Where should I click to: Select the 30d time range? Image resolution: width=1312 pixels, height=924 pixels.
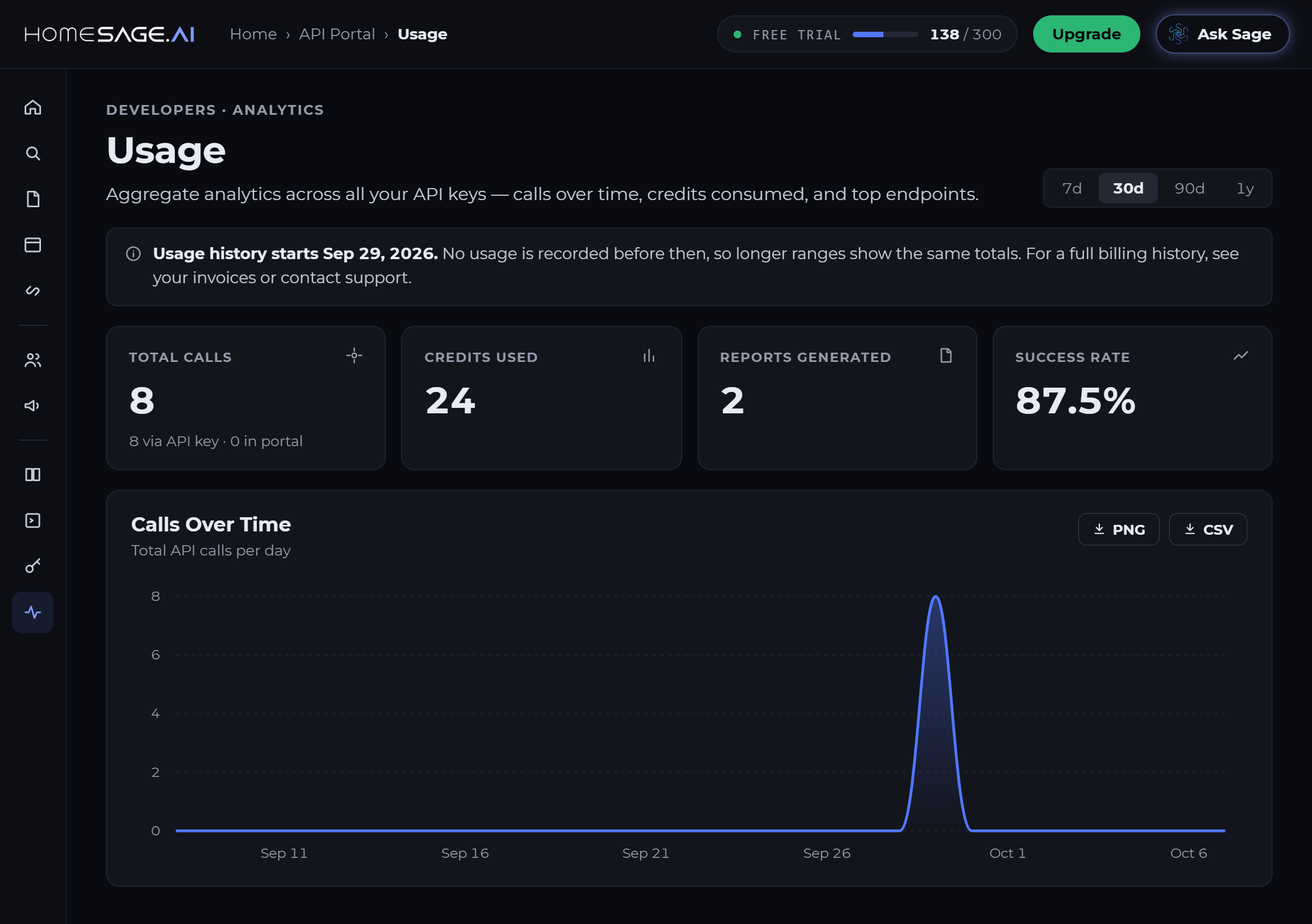point(1128,188)
